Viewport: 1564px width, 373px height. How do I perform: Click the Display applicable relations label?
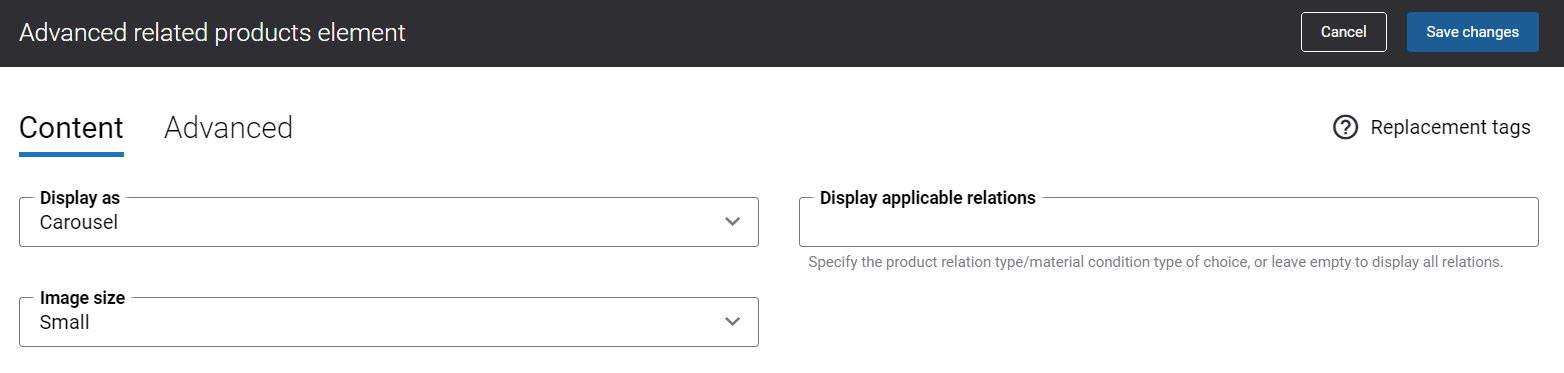[x=928, y=198]
